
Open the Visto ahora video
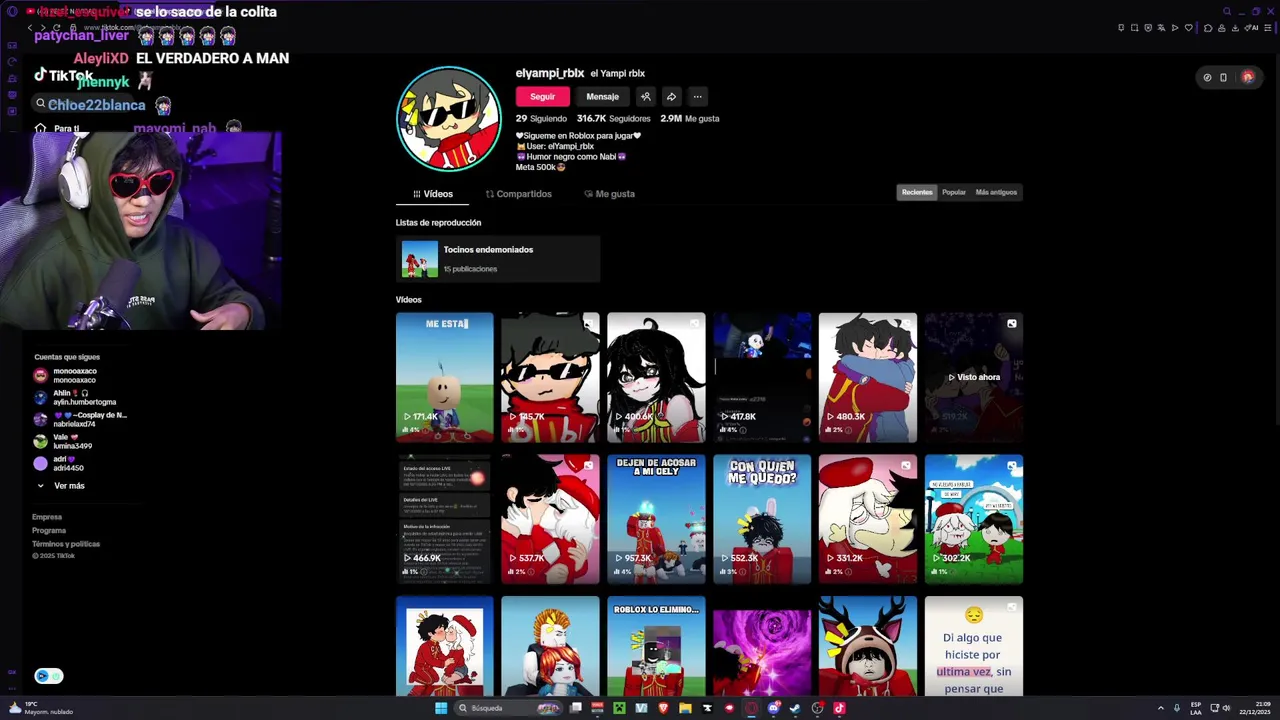(974, 377)
